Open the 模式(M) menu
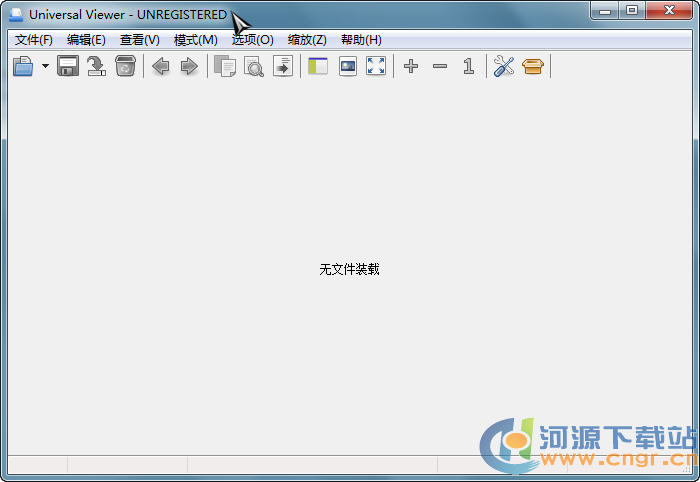The image size is (700, 482). tap(195, 40)
